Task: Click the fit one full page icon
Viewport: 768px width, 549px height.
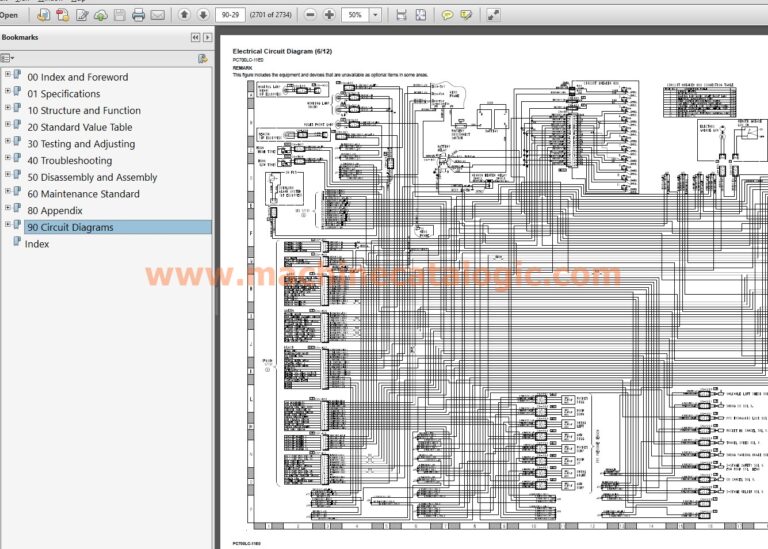Action: pos(421,15)
